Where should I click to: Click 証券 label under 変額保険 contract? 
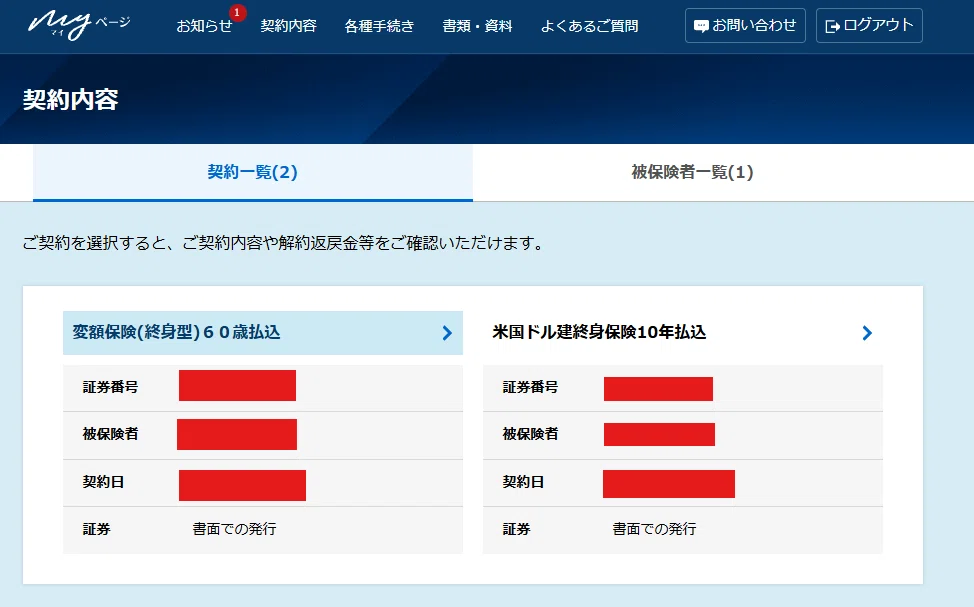pyautogui.click(x=97, y=529)
